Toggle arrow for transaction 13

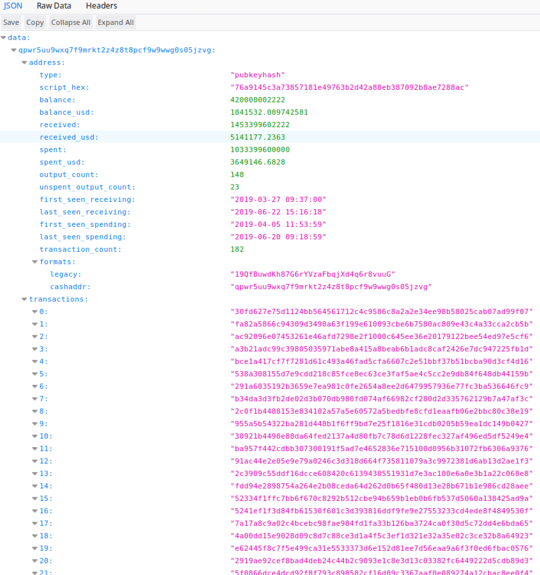click(x=35, y=474)
